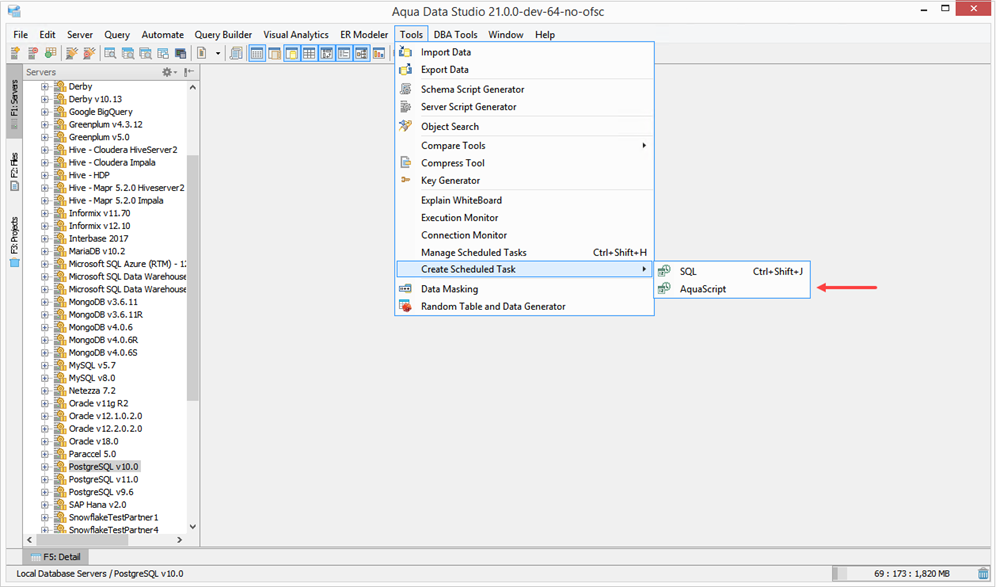997x587 pixels.
Task: Open the Visual Analytics menu
Action: pyautogui.click(x=296, y=34)
